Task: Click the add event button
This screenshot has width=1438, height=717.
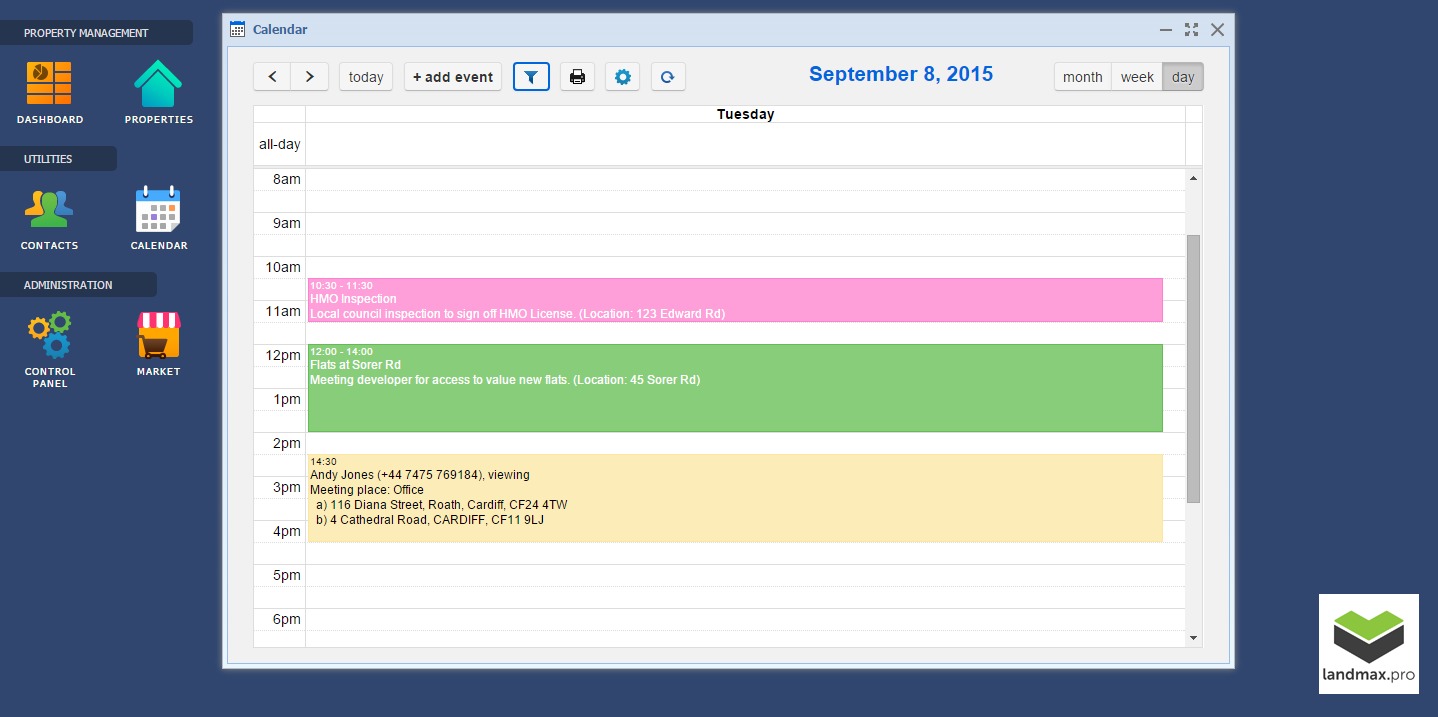Action: (453, 77)
